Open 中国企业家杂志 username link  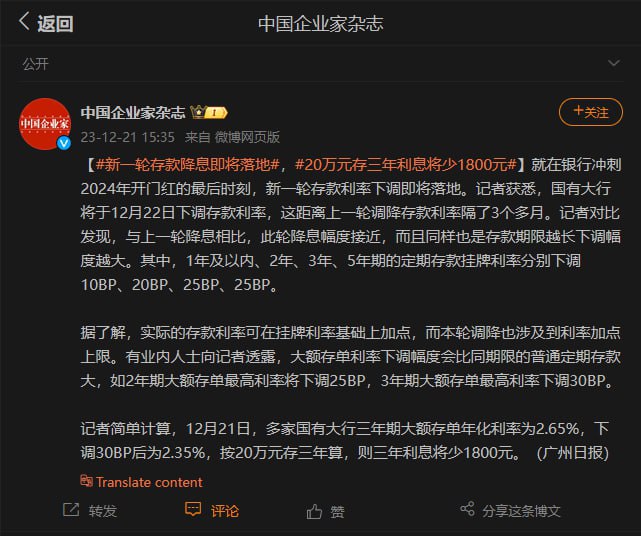[x=133, y=112]
